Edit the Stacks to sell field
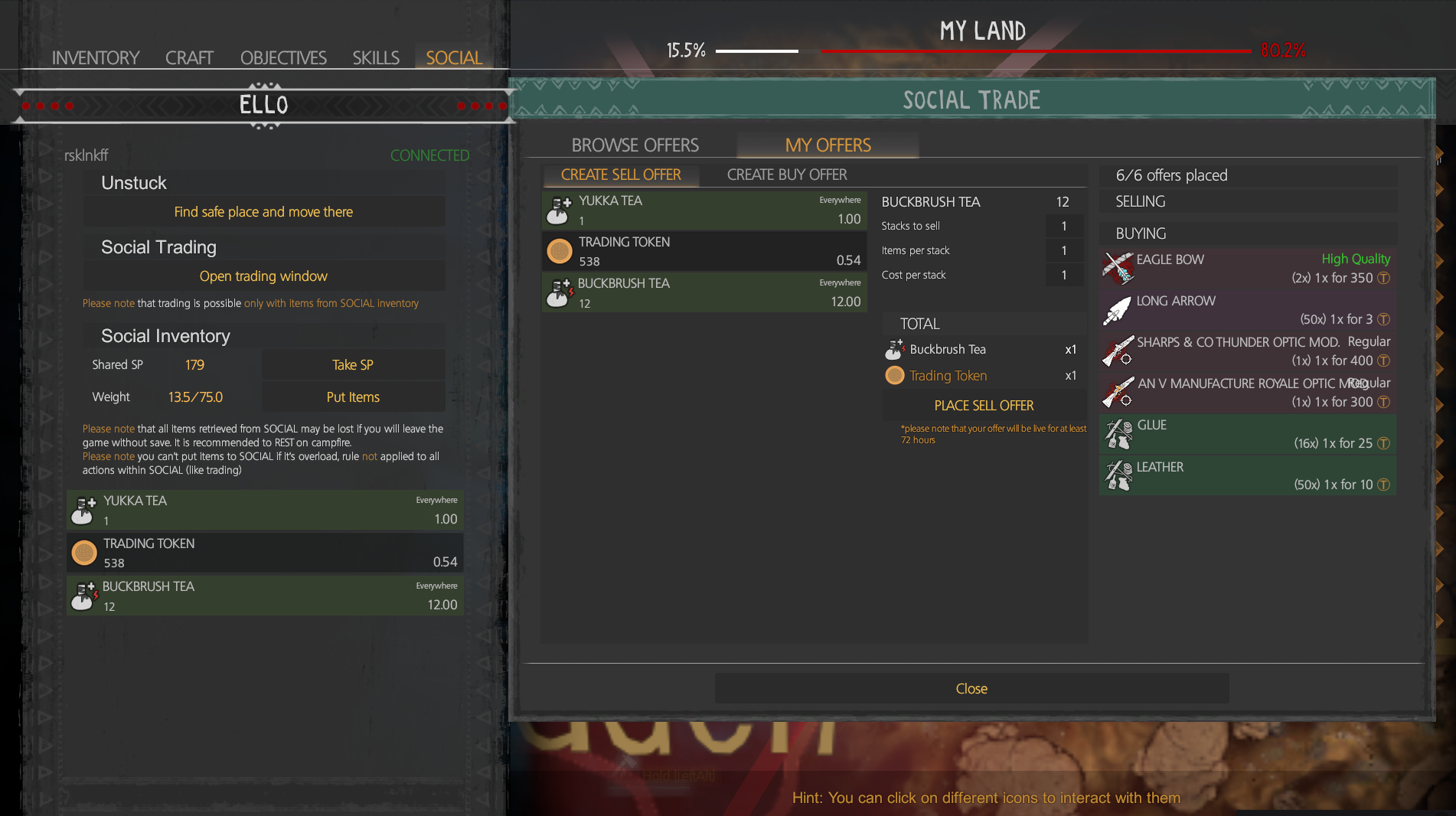This screenshot has height=816, width=1456. 1064,226
